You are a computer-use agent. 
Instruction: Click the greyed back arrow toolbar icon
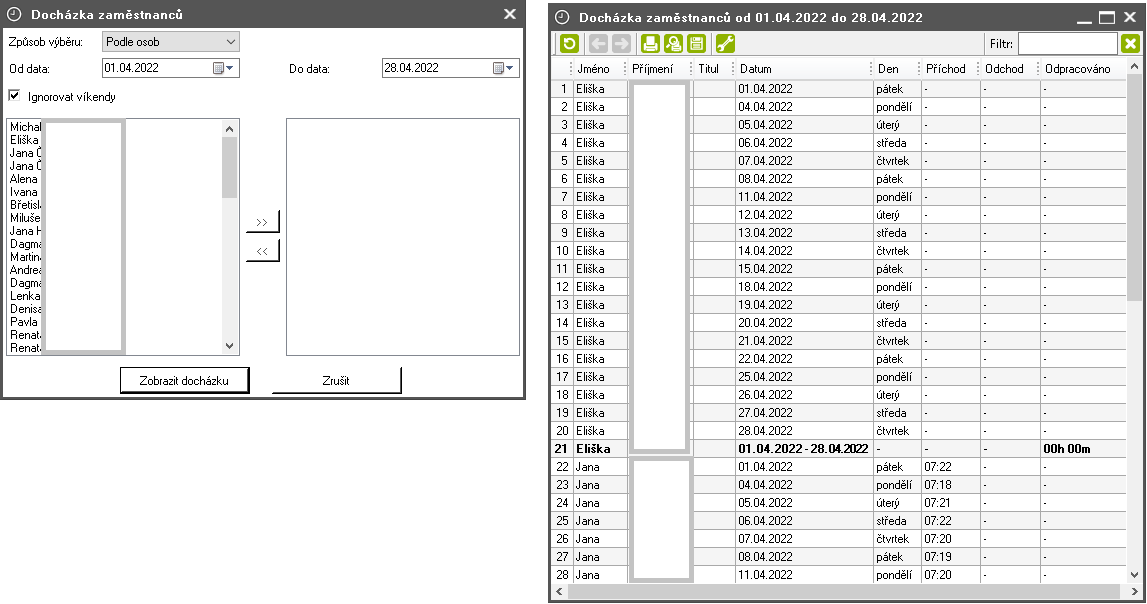pos(598,44)
